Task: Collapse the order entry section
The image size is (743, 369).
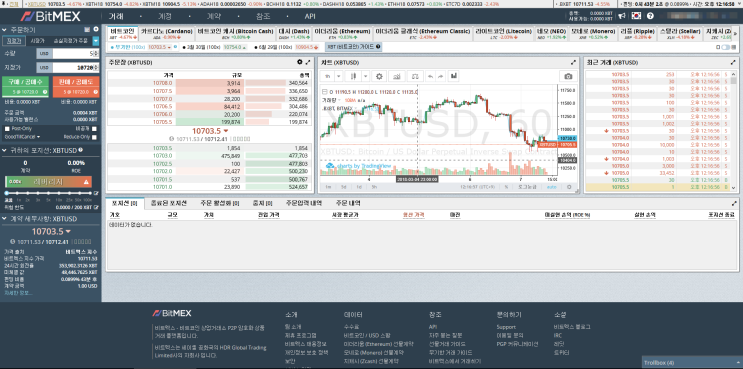Action: [x=3, y=29]
